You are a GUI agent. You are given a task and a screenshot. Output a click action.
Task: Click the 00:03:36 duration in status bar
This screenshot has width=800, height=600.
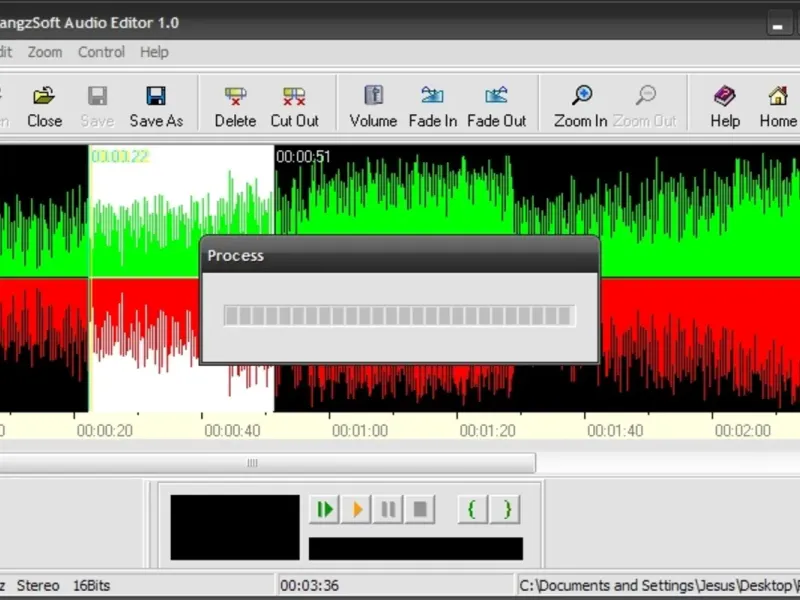pyautogui.click(x=309, y=585)
